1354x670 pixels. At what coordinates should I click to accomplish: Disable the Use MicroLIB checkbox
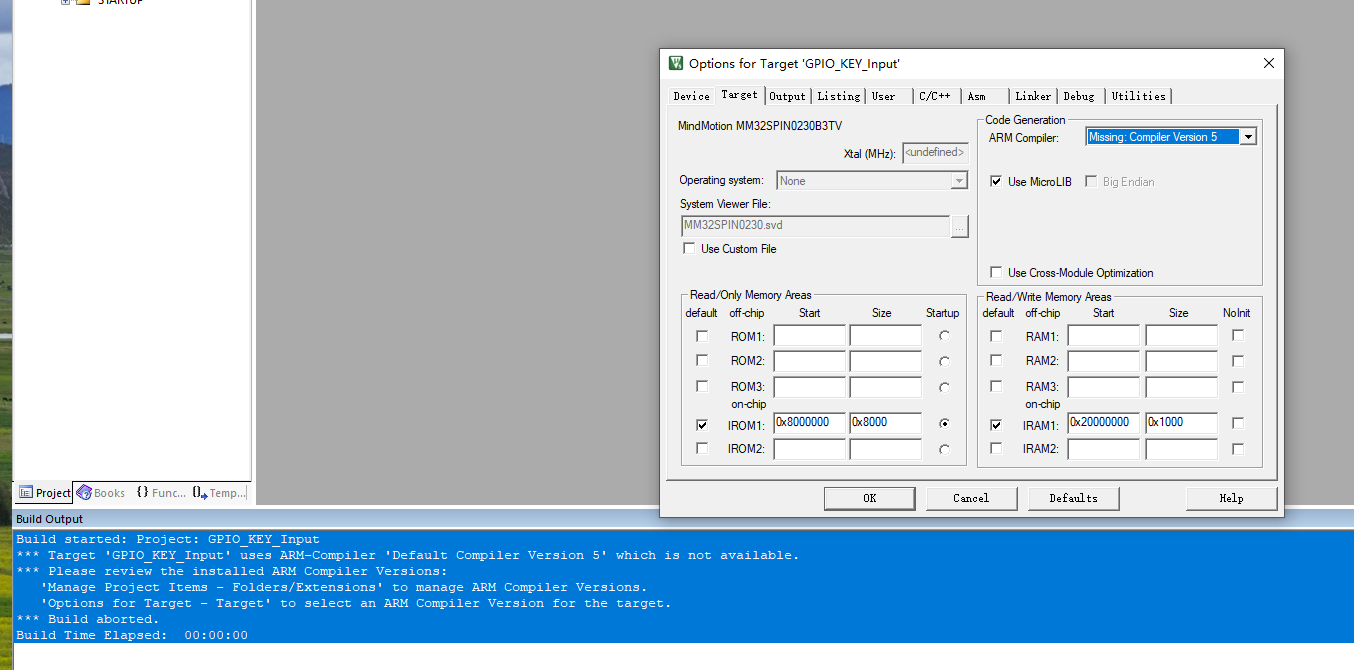point(996,182)
